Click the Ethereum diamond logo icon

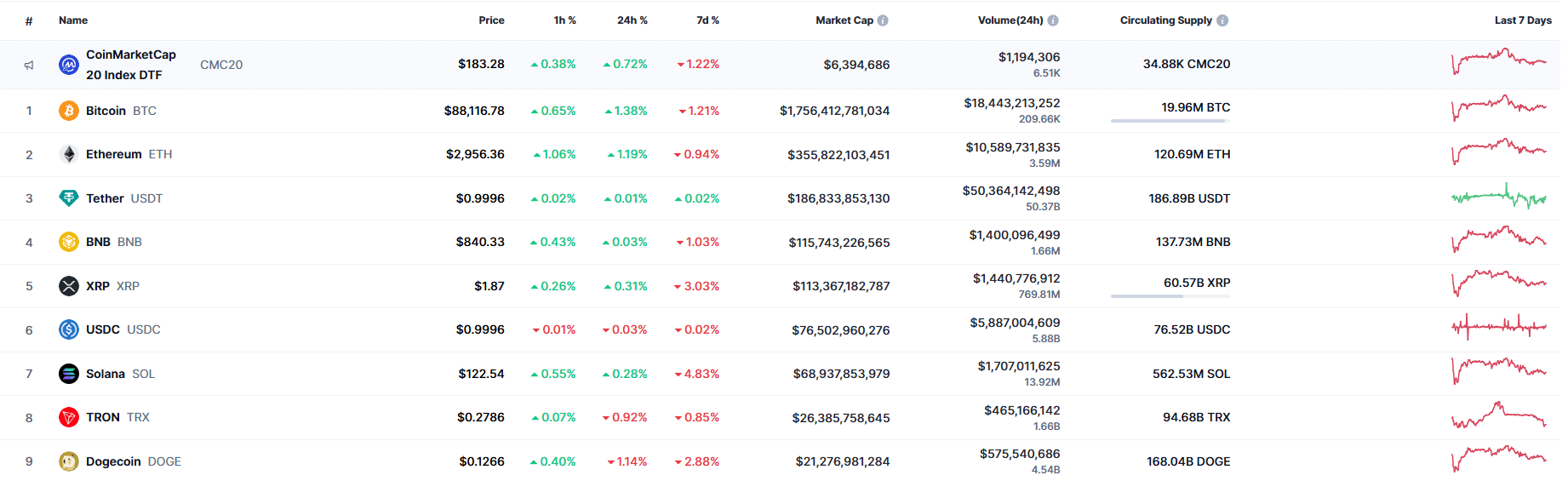(x=69, y=154)
